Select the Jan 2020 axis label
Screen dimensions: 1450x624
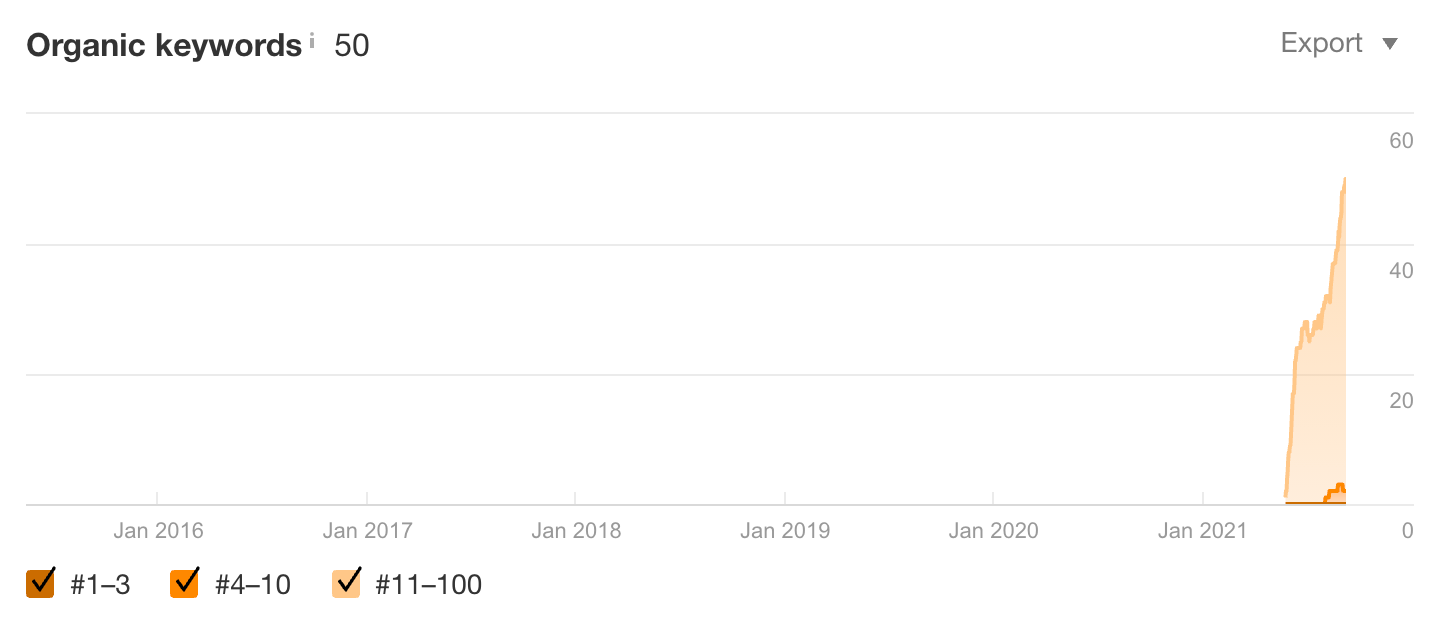[993, 531]
